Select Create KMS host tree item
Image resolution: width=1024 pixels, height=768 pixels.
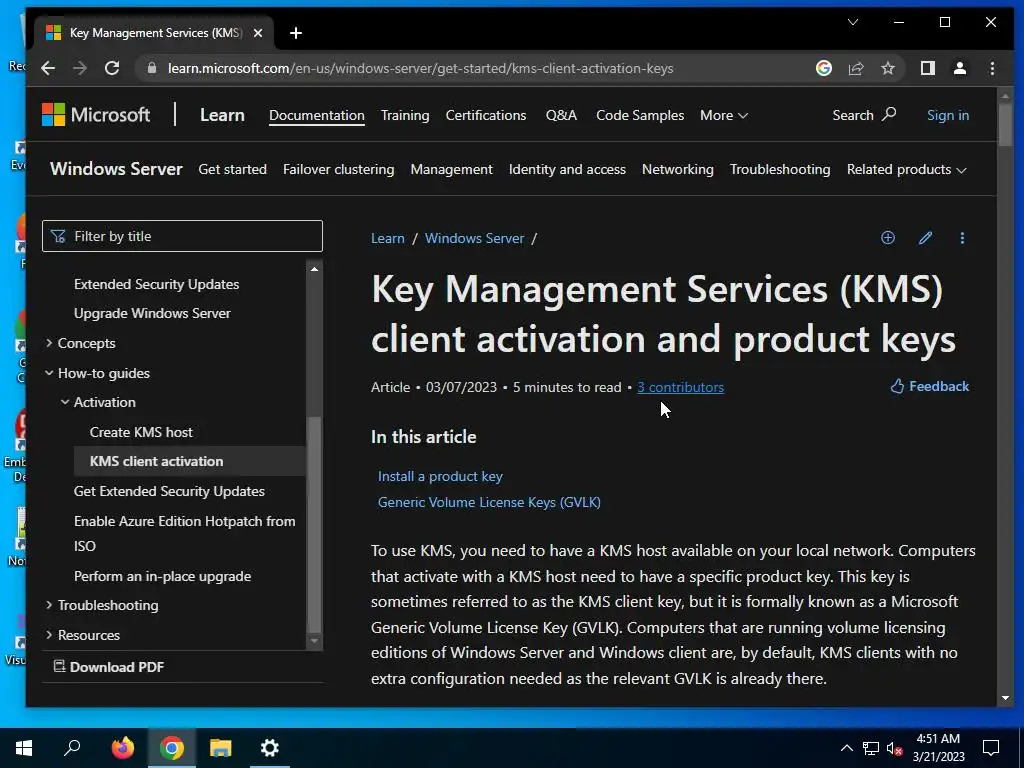tap(141, 432)
